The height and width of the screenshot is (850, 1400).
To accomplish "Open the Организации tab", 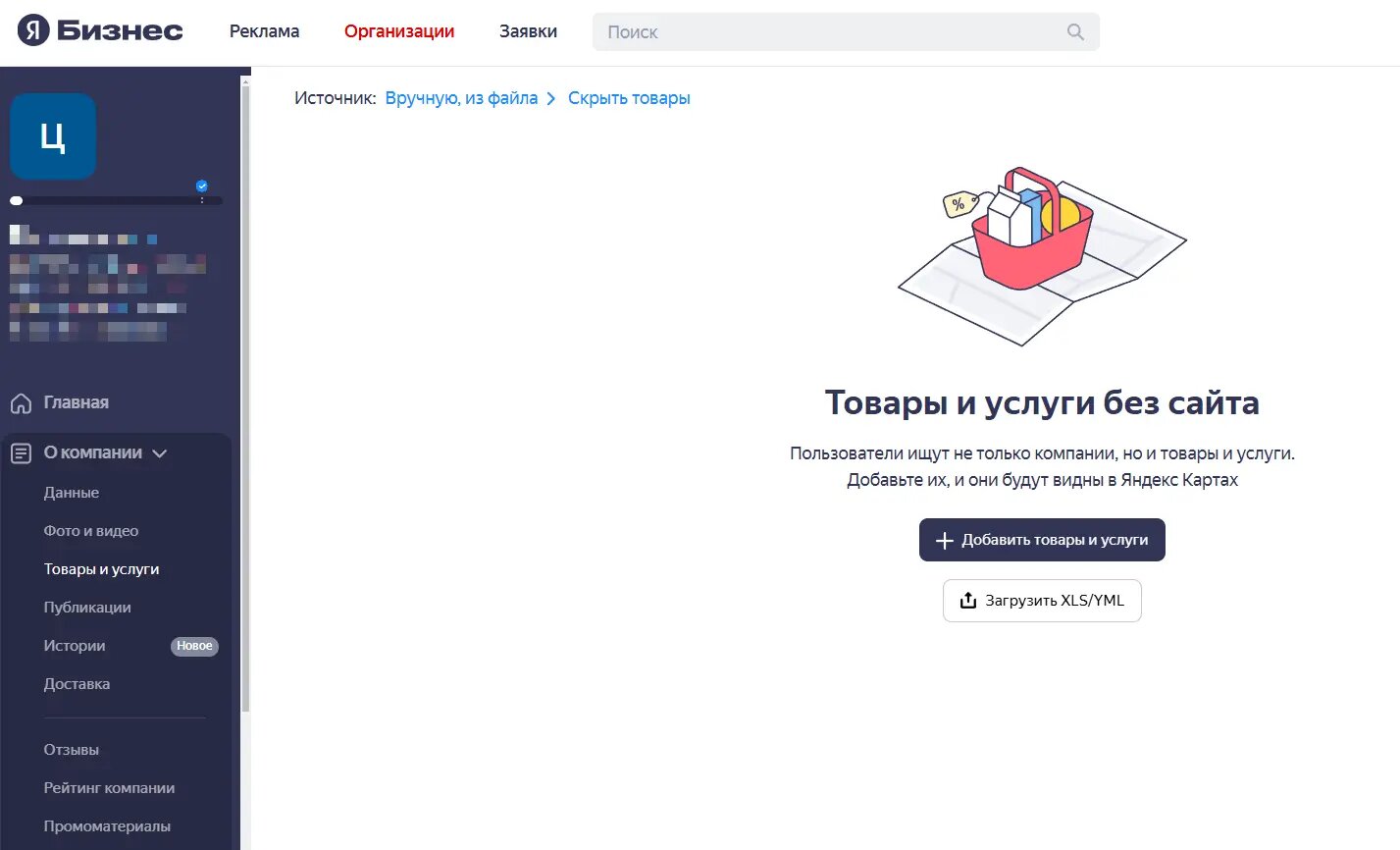I will [399, 31].
